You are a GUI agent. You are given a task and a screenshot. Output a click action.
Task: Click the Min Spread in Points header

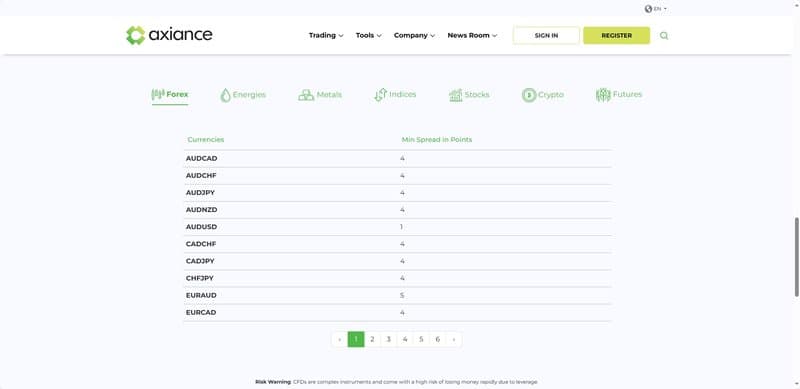click(x=437, y=140)
